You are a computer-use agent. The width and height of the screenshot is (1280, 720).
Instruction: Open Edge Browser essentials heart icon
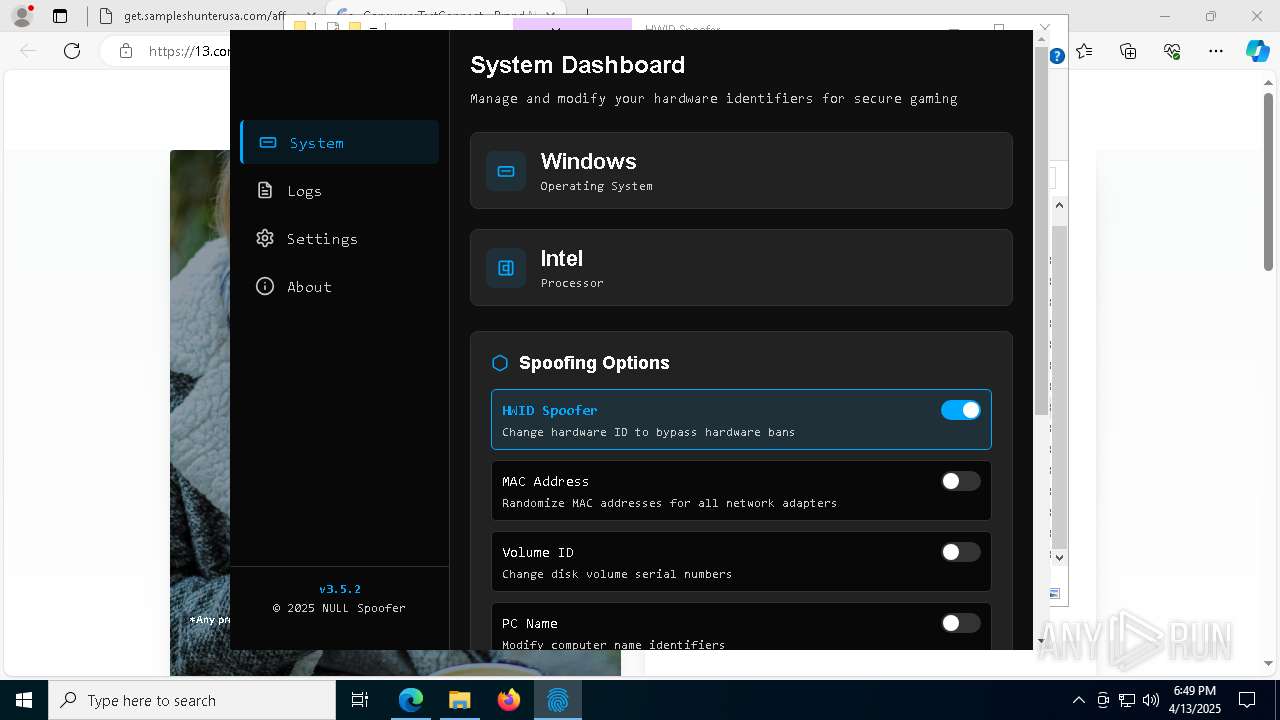coord(1172,51)
